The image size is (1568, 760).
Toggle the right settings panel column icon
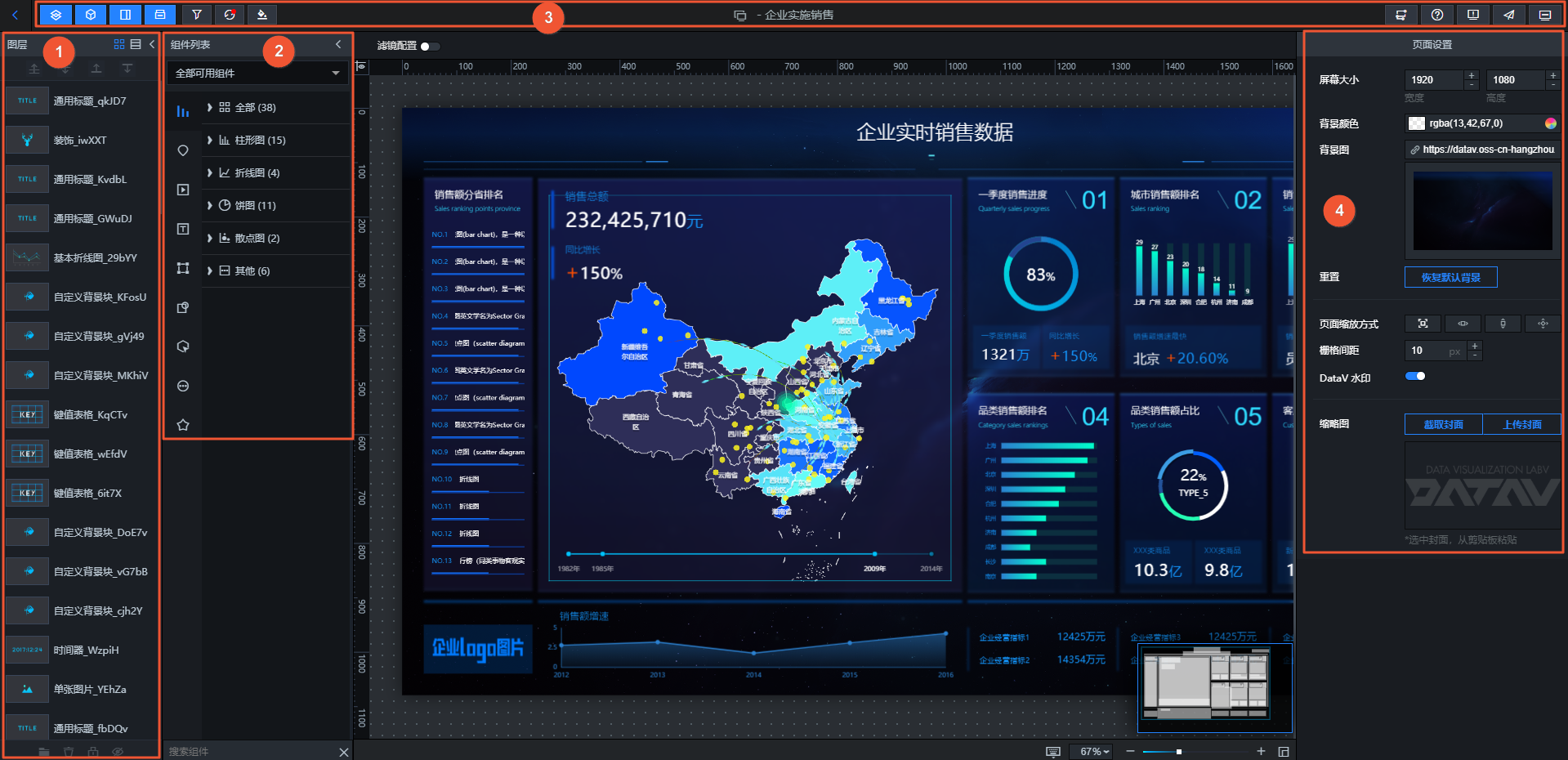(125, 15)
